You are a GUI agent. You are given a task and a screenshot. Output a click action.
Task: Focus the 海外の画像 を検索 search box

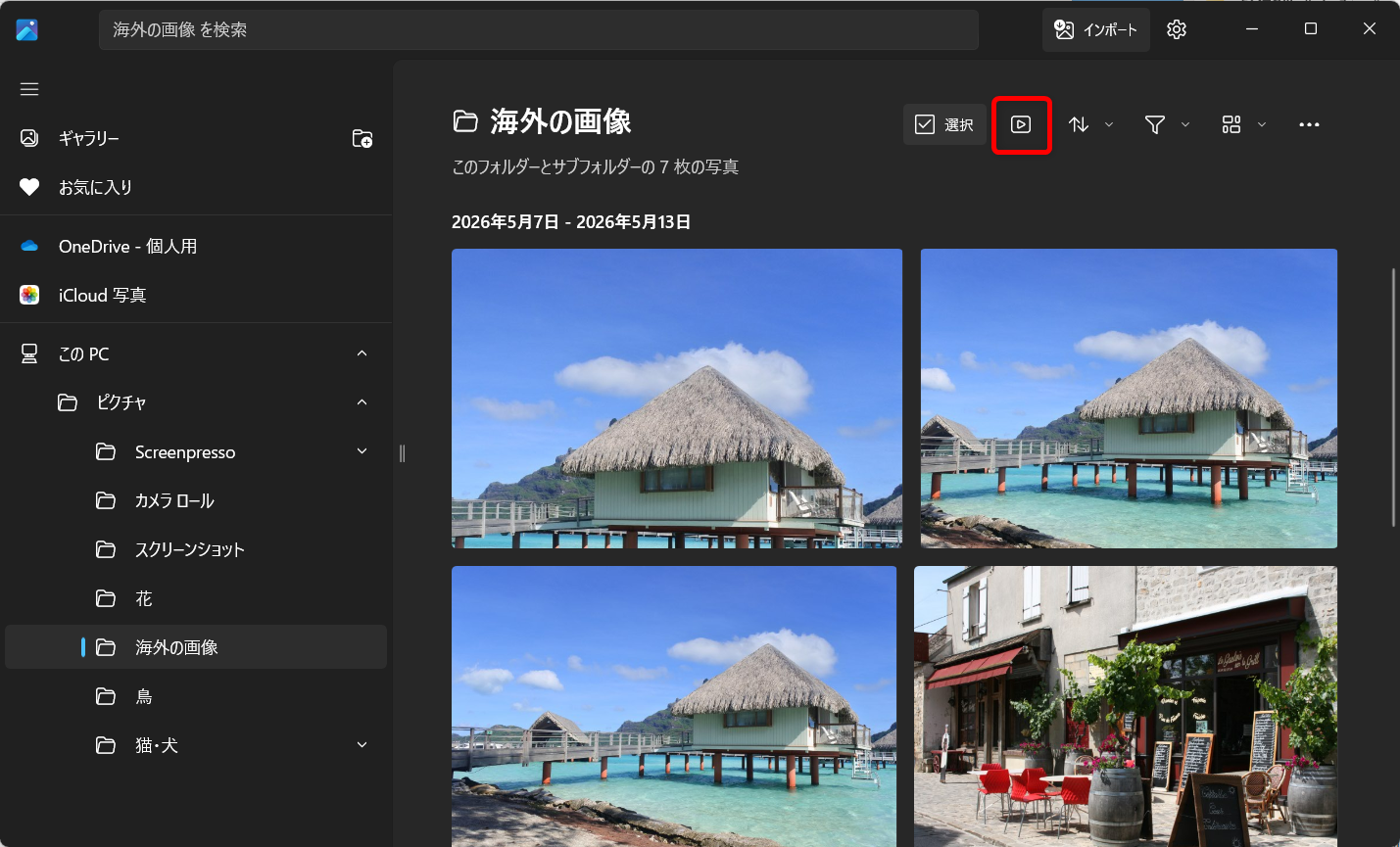[x=539, y=29]
